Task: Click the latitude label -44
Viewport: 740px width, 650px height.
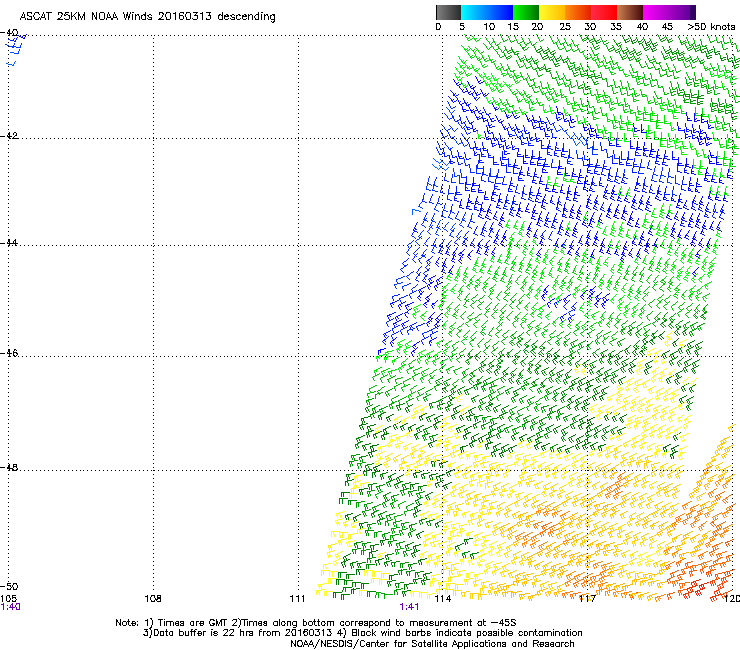Action: point(9,243)
